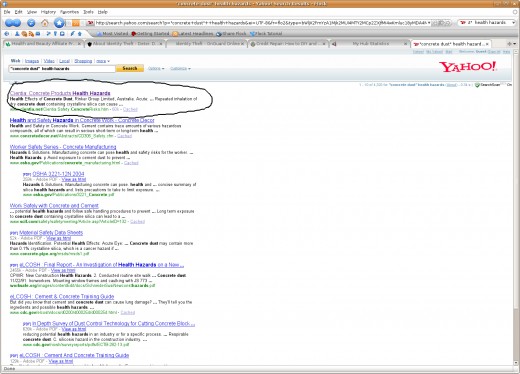Image resolution: width=520 pixels, height=374 pixels.
Task: Open 'In Depth Survey of Dust Control' result
Action: [114, 324]
